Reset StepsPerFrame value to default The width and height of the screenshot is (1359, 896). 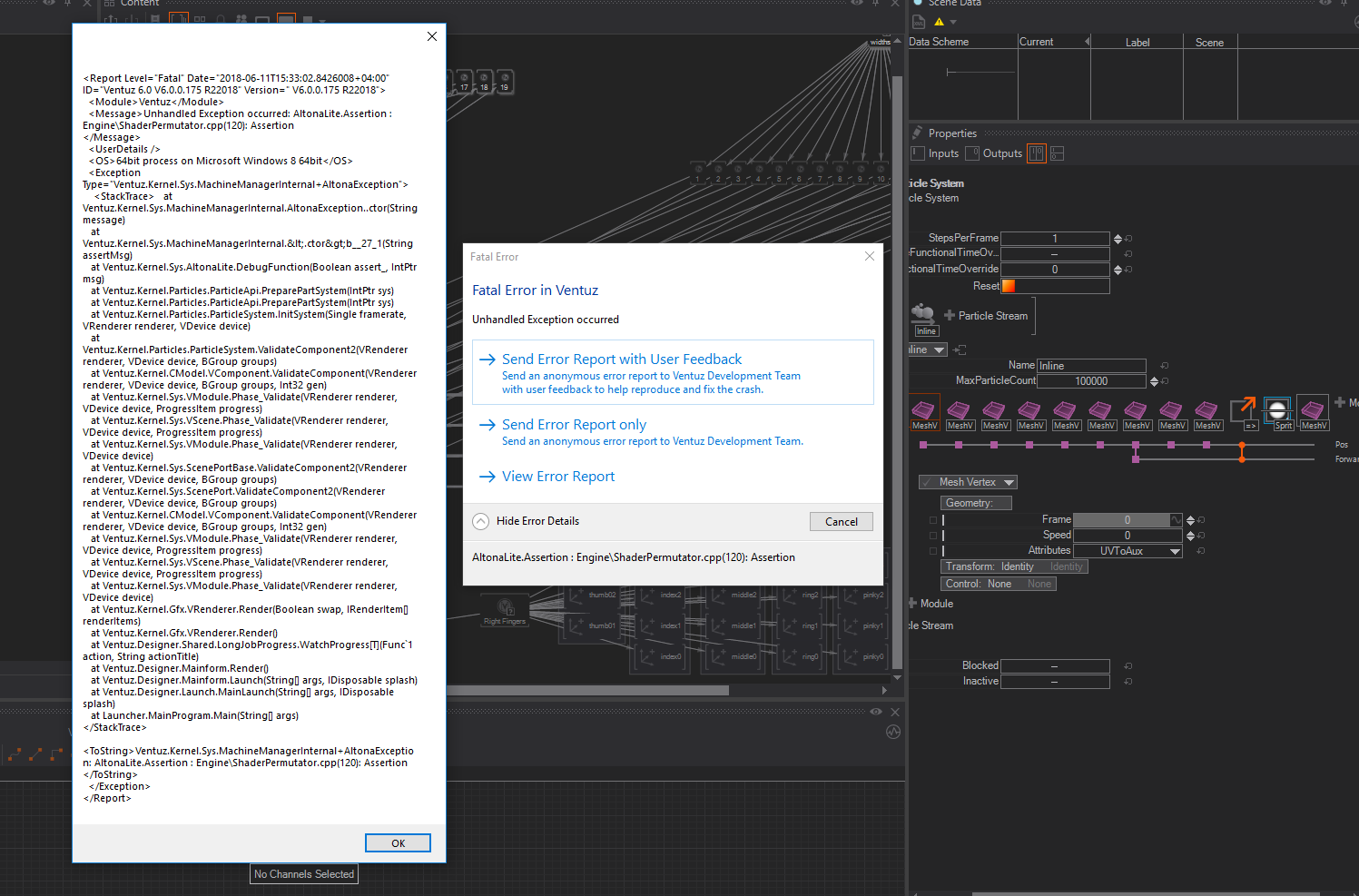coord(1128,239)
